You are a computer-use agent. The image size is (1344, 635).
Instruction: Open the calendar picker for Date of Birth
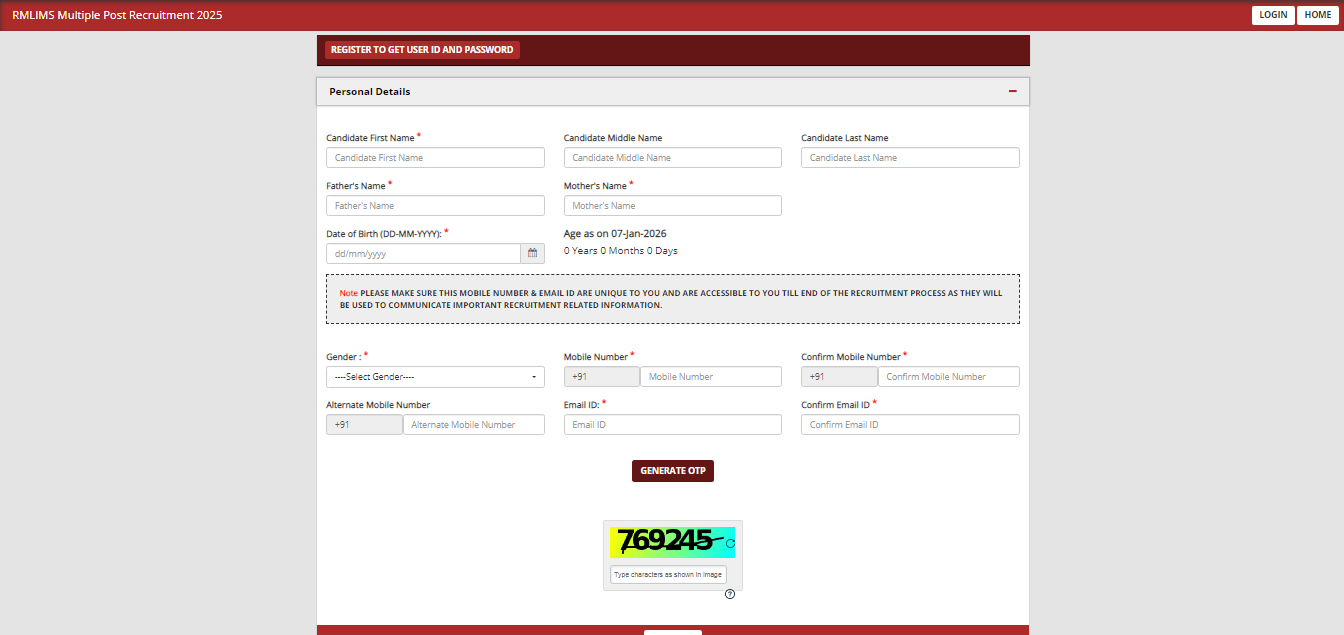tap(532, 253)
